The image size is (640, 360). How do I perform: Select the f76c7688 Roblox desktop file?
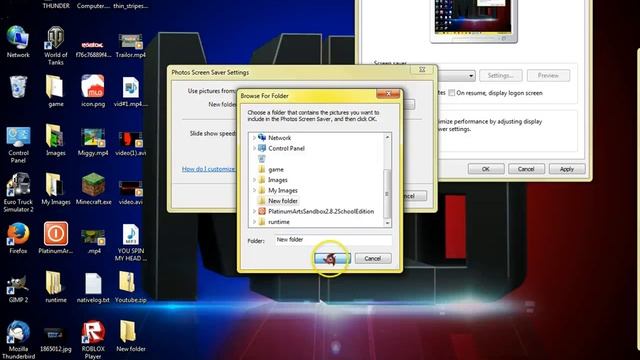click(93, 49)
